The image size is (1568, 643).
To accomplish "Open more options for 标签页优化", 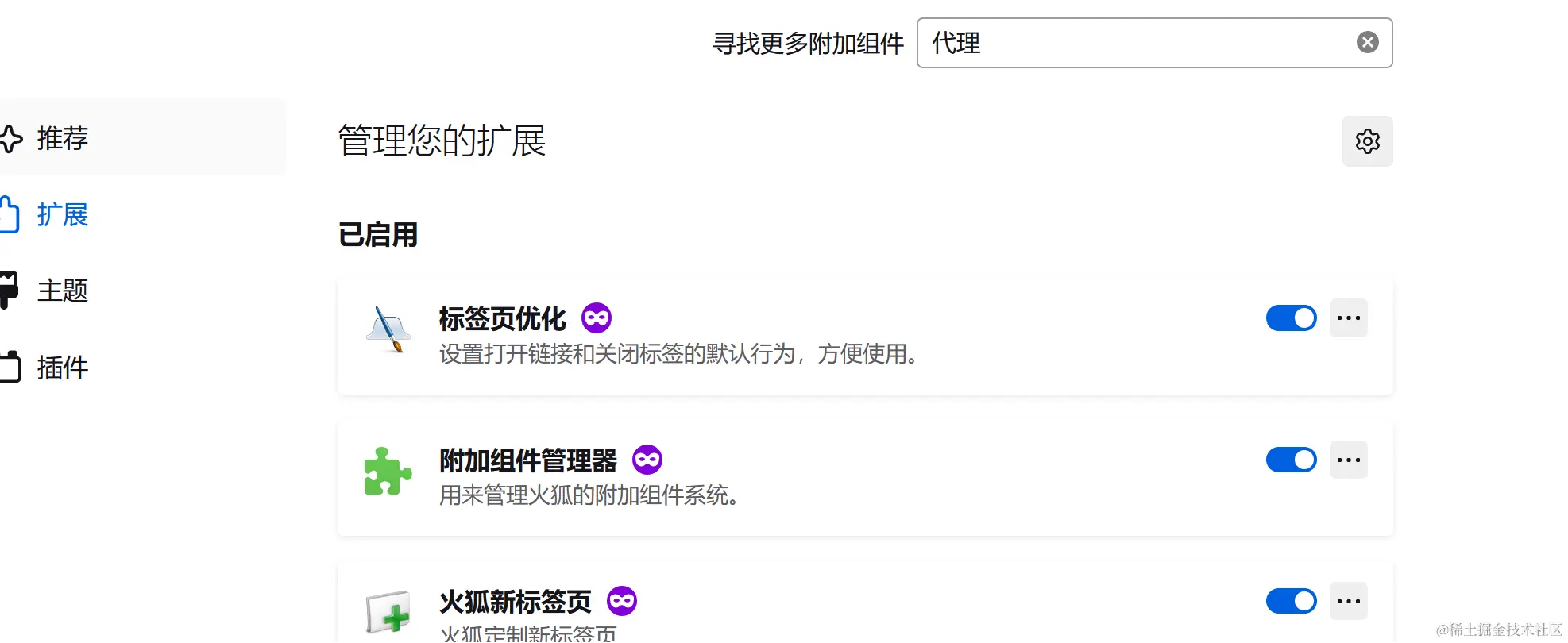I will tap(1348, 318).
